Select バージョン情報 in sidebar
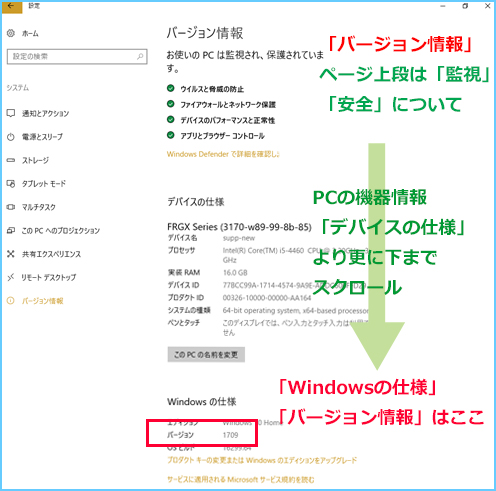Screen dimensions: 496x491 42,301
